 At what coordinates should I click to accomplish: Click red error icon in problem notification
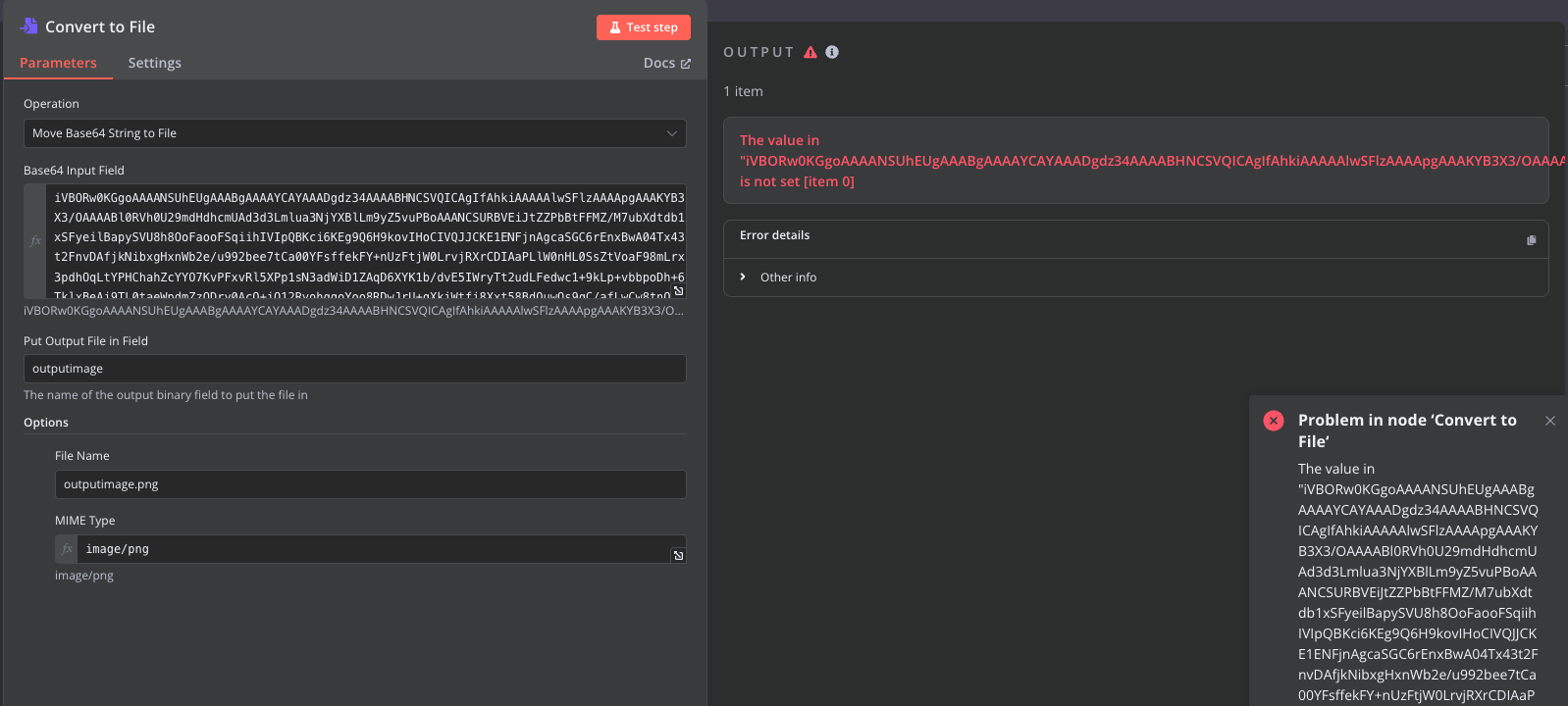[x=1274, y=421]
